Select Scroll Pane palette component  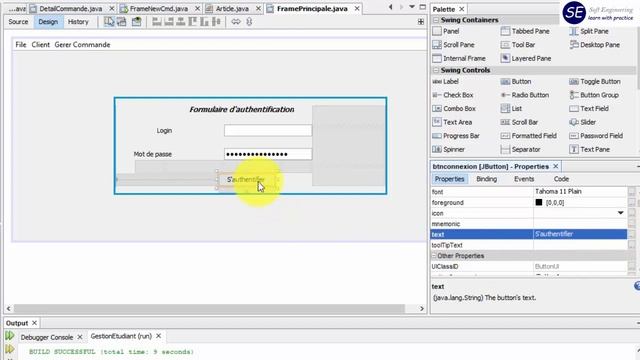453,44
